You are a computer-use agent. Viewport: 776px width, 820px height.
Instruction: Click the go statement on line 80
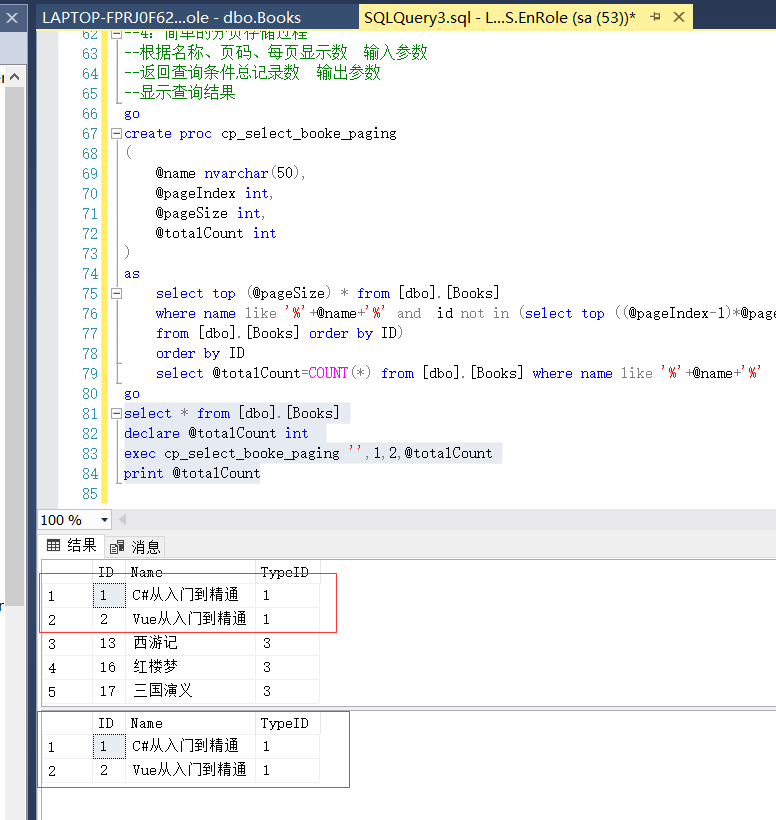[x=132, y=394]
